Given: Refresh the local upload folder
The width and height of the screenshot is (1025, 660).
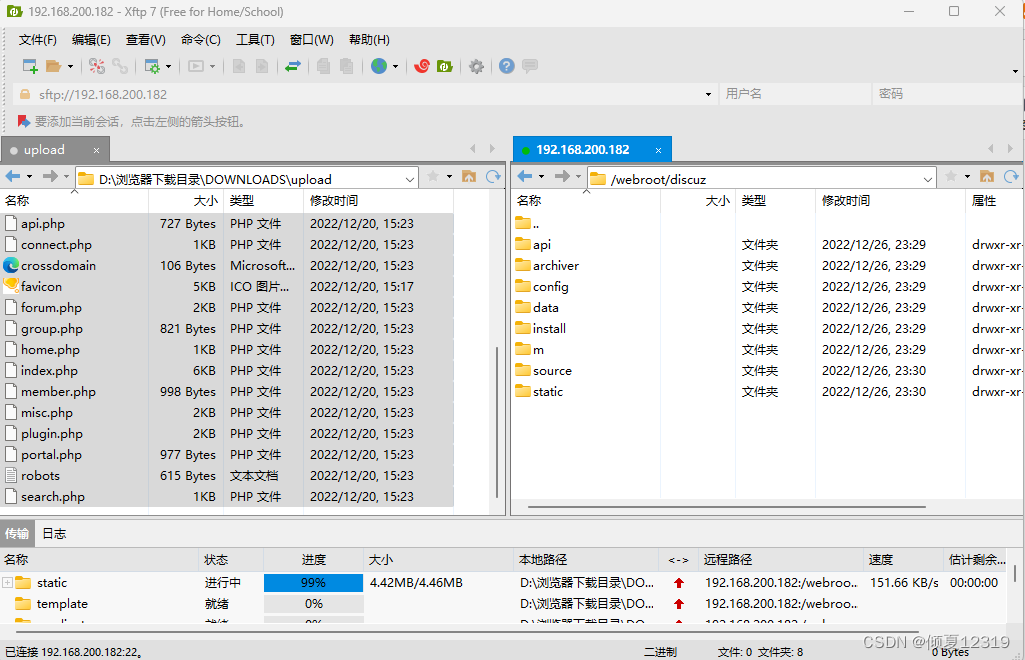Looking at the screenshot, I should [x=493, y=176].
